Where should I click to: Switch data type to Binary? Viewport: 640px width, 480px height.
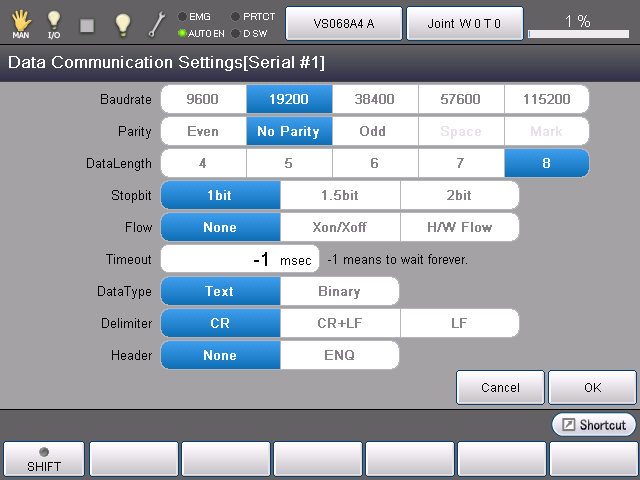(339, 291)
